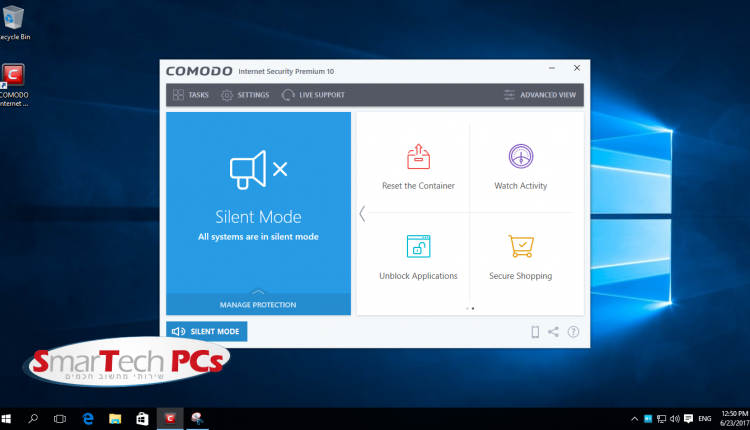Viewport: 750px width, 430px height.
Task: Select Recycle Bin desktop icon
Action: pyautogui.click(x=13, y=23)
